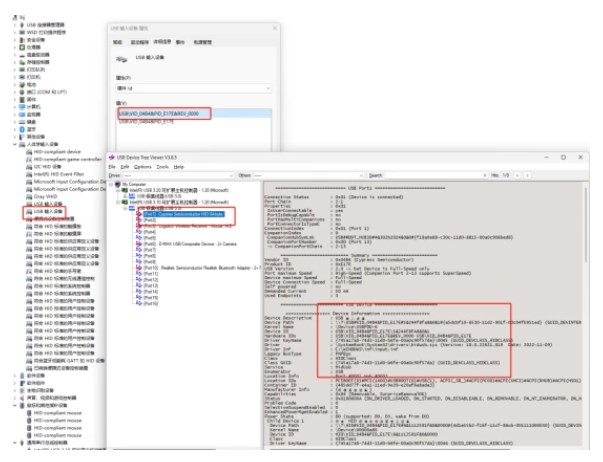Click the 键盘 keyboard category icon
This screenshot has height=462, width=603.
22,122
